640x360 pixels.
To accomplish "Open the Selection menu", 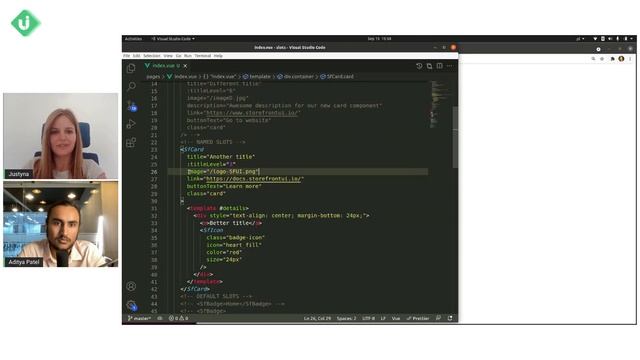I will tap(152, 56).
